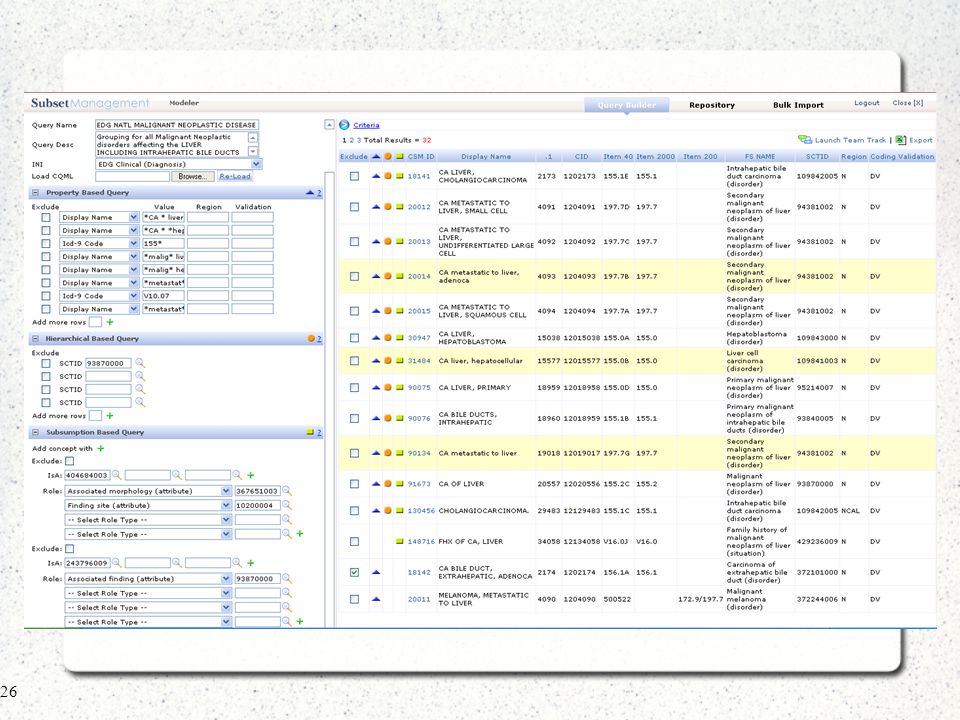This screenshot has height=720, width=960.
Task: Switch to the Query Builder tab
Action: click(x=626, y=105)
